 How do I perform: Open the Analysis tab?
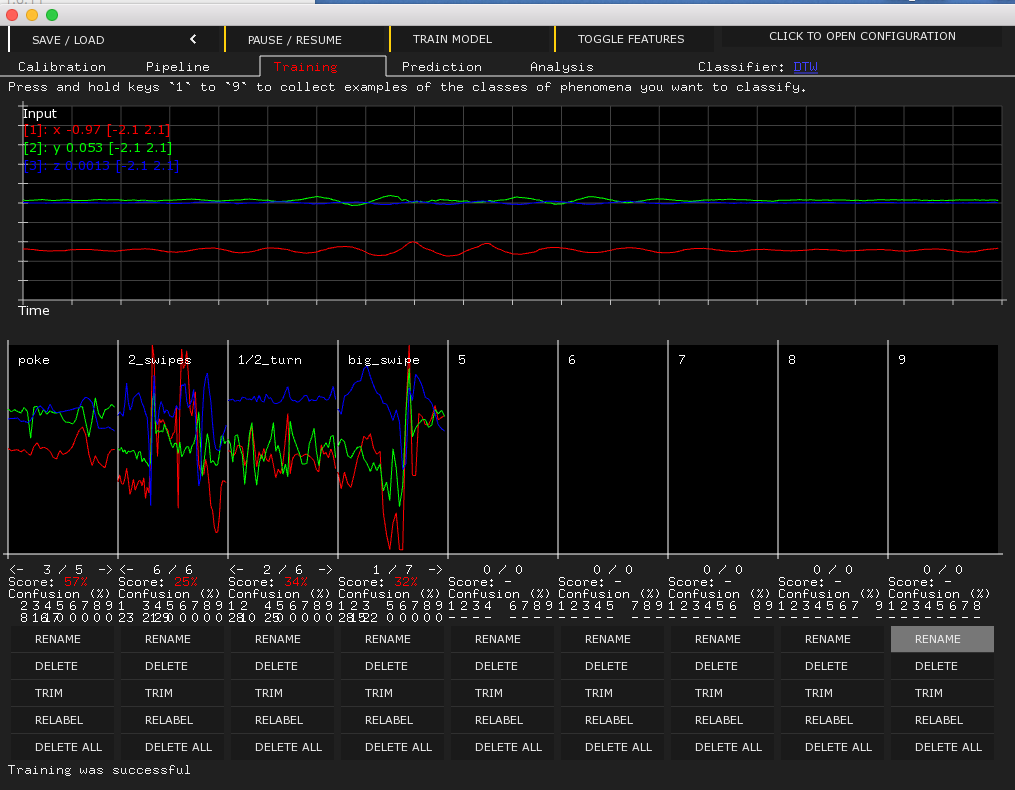coord(561,67)
